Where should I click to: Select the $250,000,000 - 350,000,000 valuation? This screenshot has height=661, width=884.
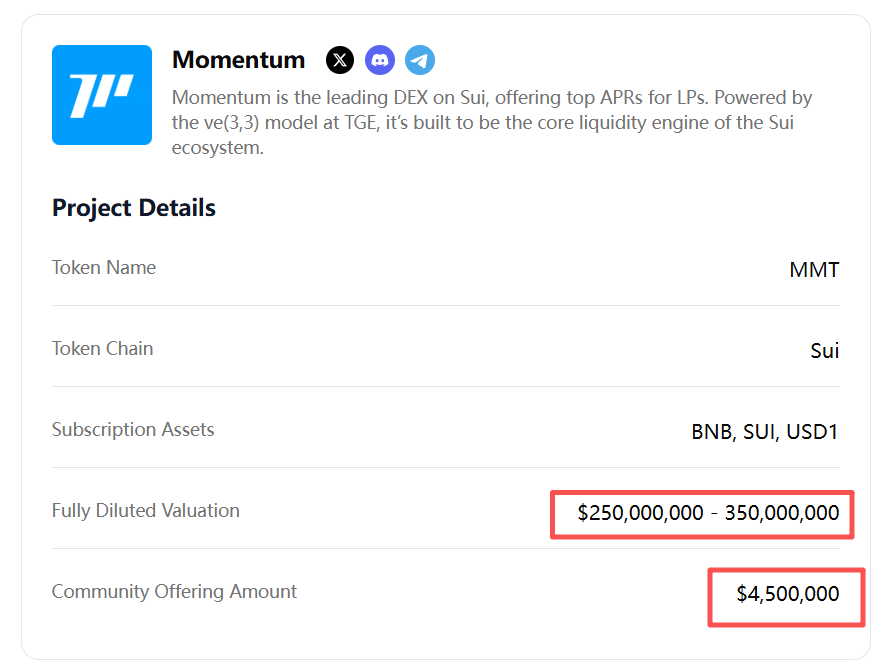pos(708,513)
